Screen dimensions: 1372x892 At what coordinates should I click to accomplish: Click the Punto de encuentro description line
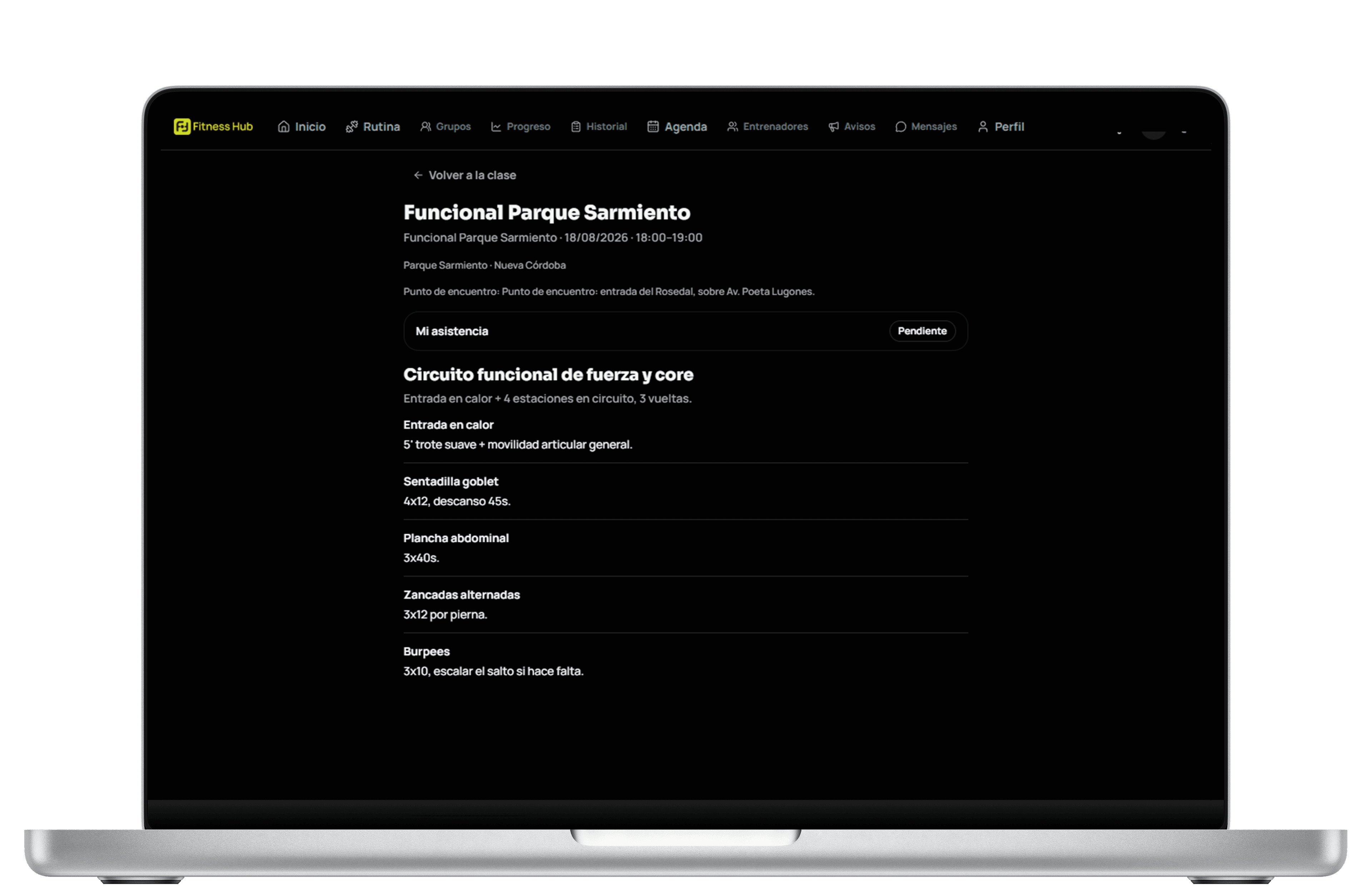click(609, 291)
